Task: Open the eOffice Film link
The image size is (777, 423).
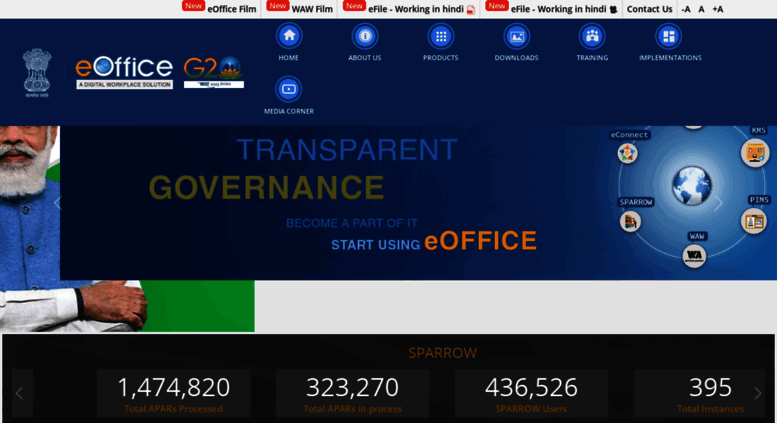Action: pyautogui.click(x=231, y=9)
